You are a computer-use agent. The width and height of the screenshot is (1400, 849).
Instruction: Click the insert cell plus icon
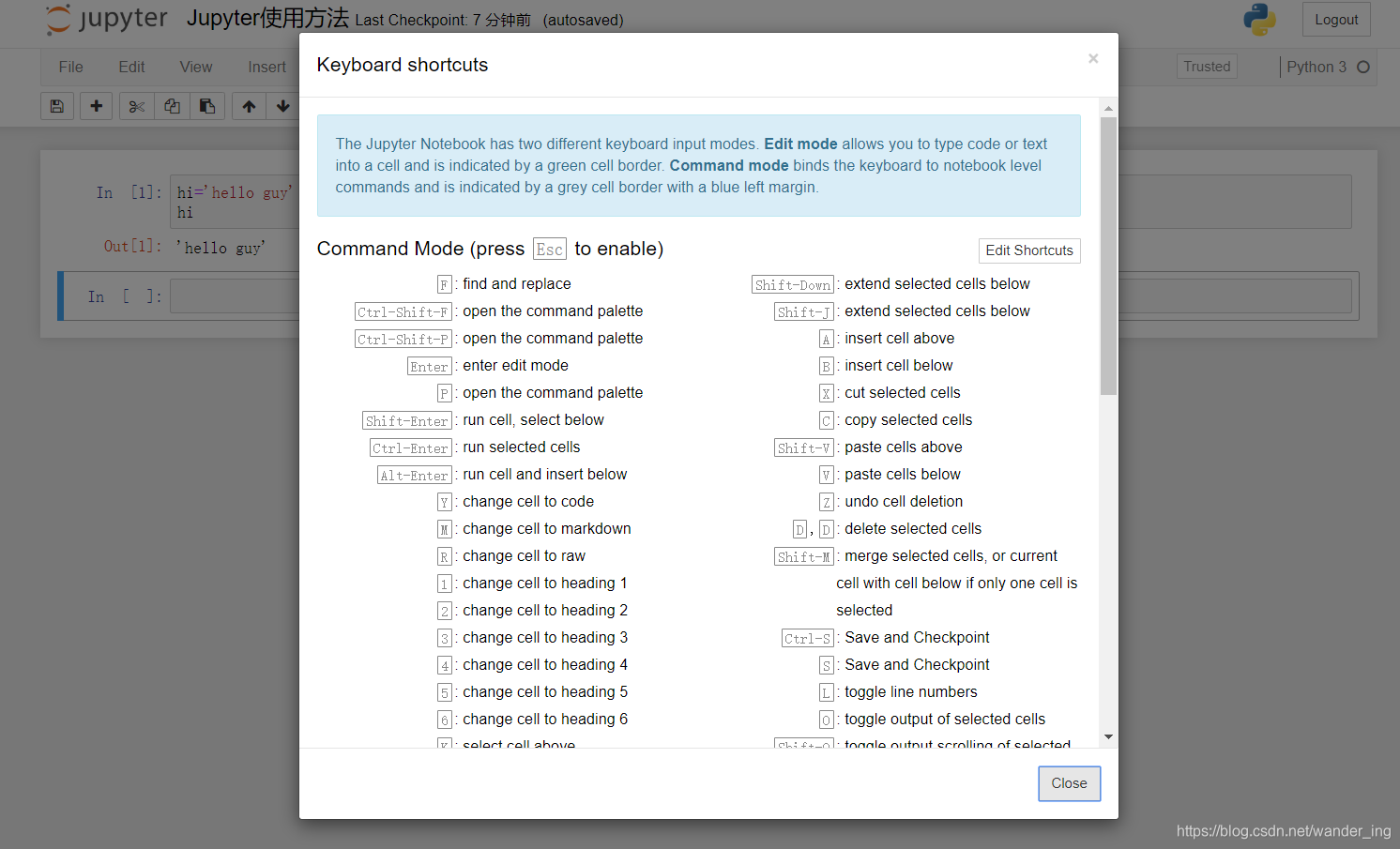point(96,106)
